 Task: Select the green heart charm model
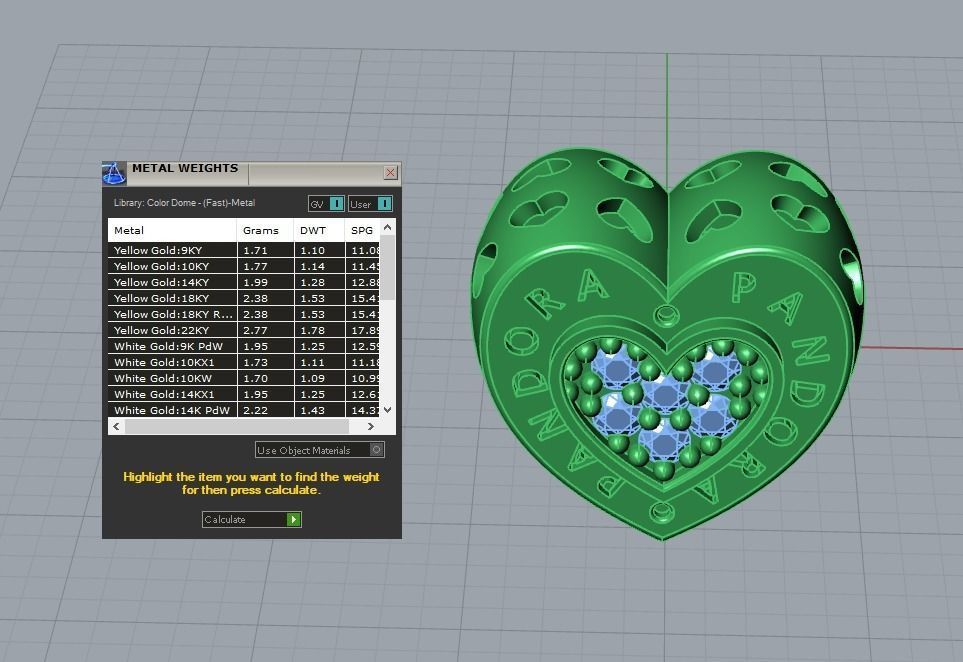coord(666,343)
